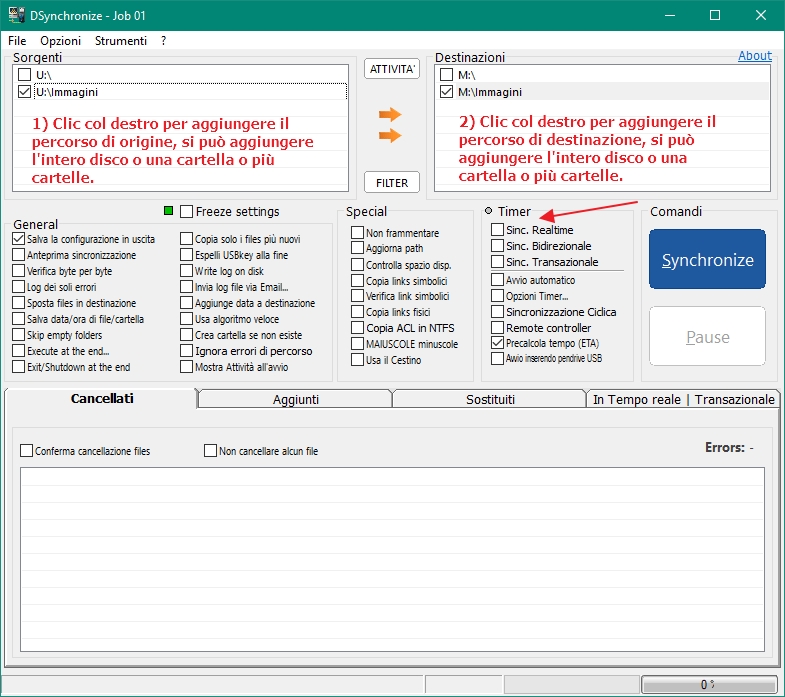Switch to the Sostituiti tab
Image resolution: width=785 pixels, height=697 pixels.
tap(490, 399)
